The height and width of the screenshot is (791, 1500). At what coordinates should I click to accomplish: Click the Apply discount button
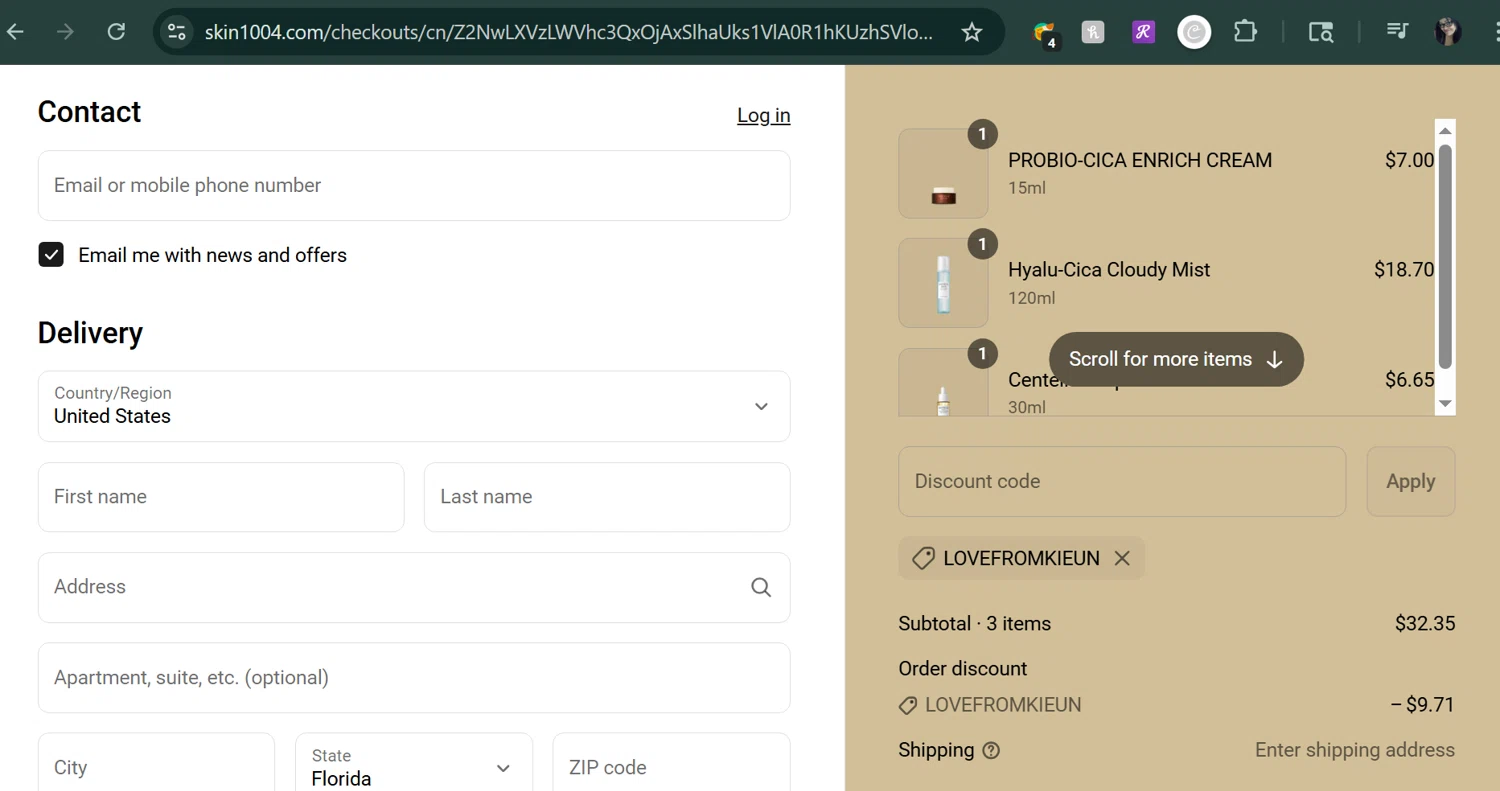(1410, 481)
